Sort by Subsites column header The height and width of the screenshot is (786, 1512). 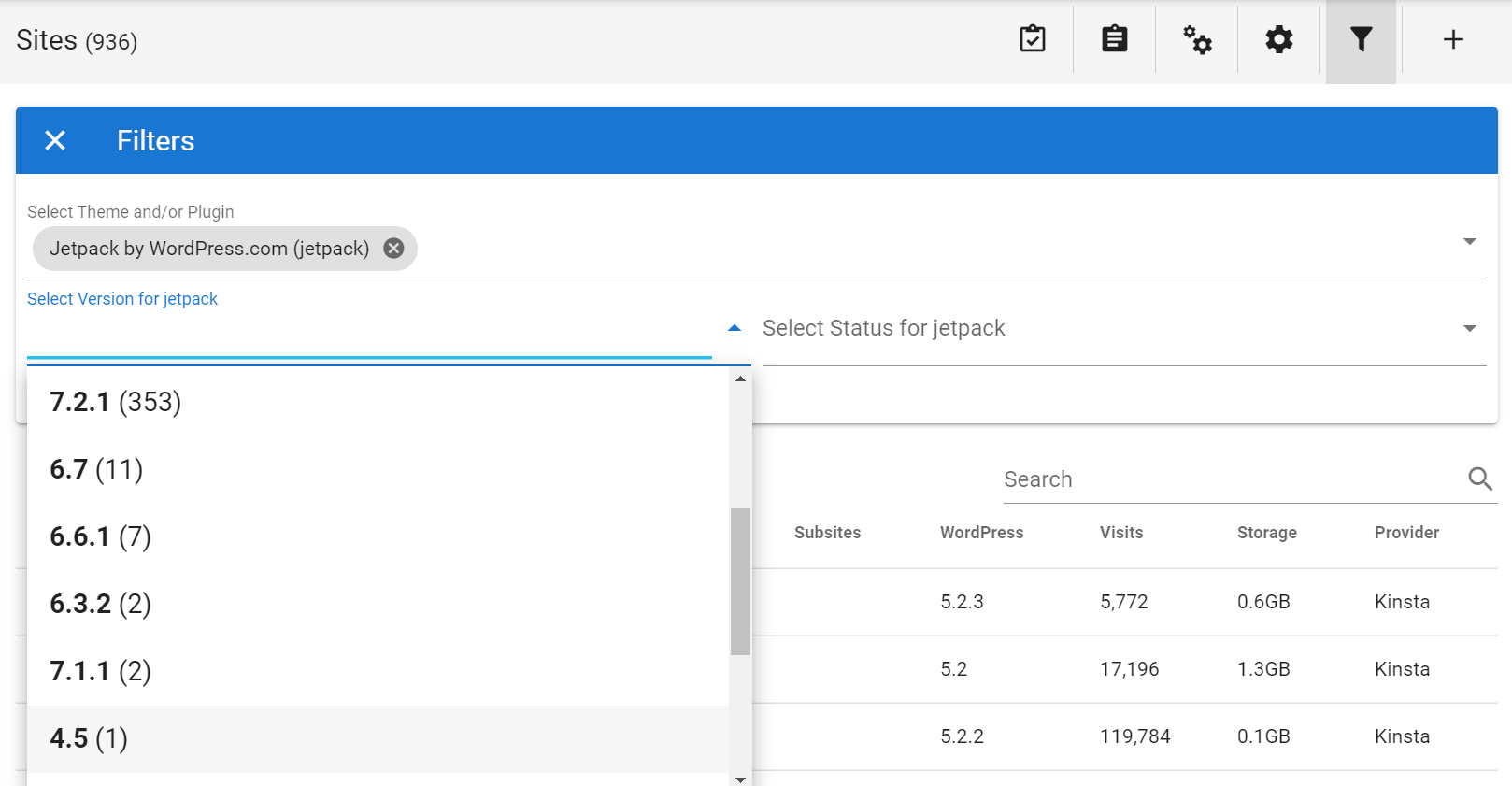pyautogui.click(x=827, y=533)
